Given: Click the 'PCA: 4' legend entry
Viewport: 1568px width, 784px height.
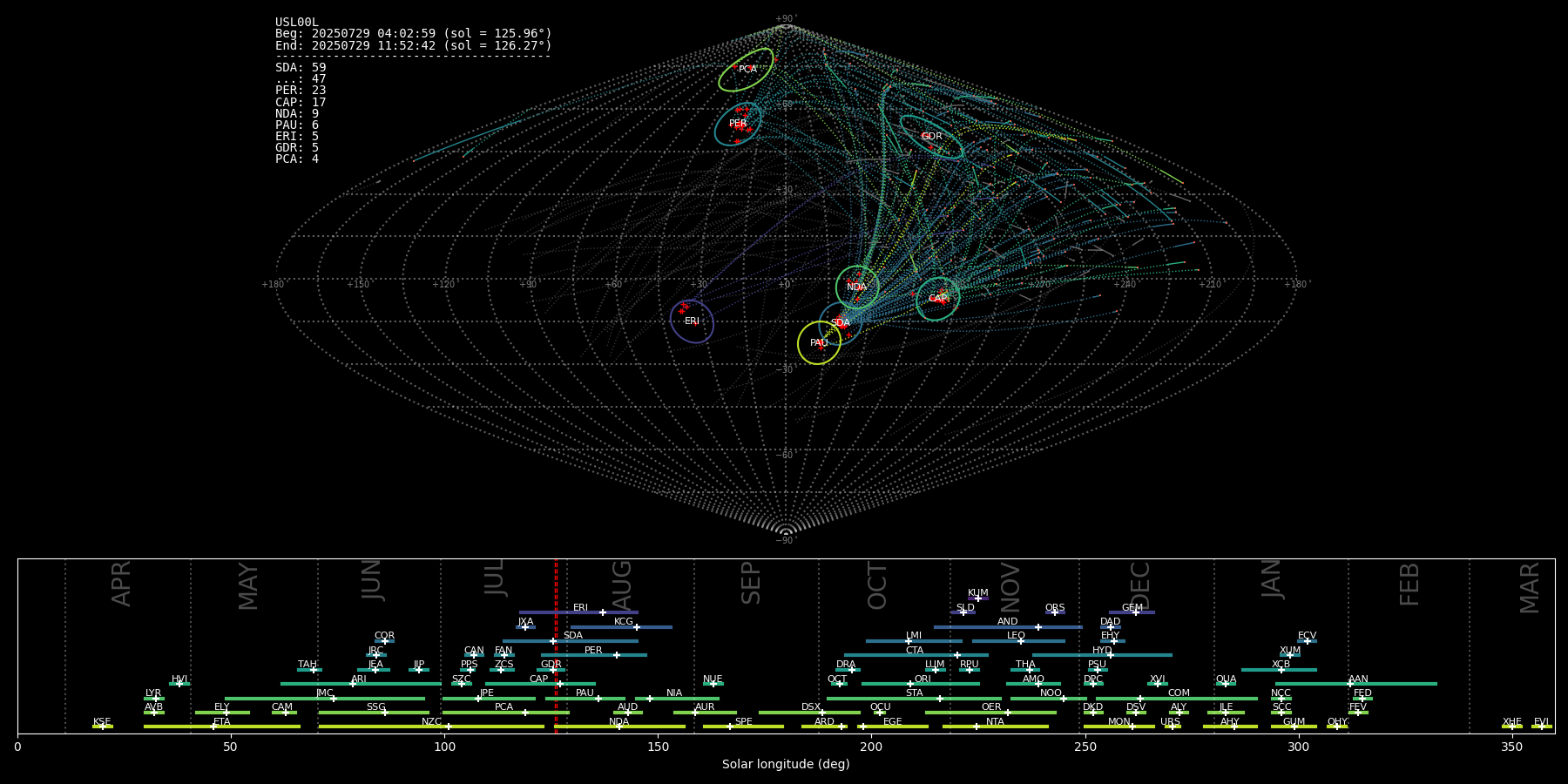Looking at the screenshot, I should click(297, 159).
